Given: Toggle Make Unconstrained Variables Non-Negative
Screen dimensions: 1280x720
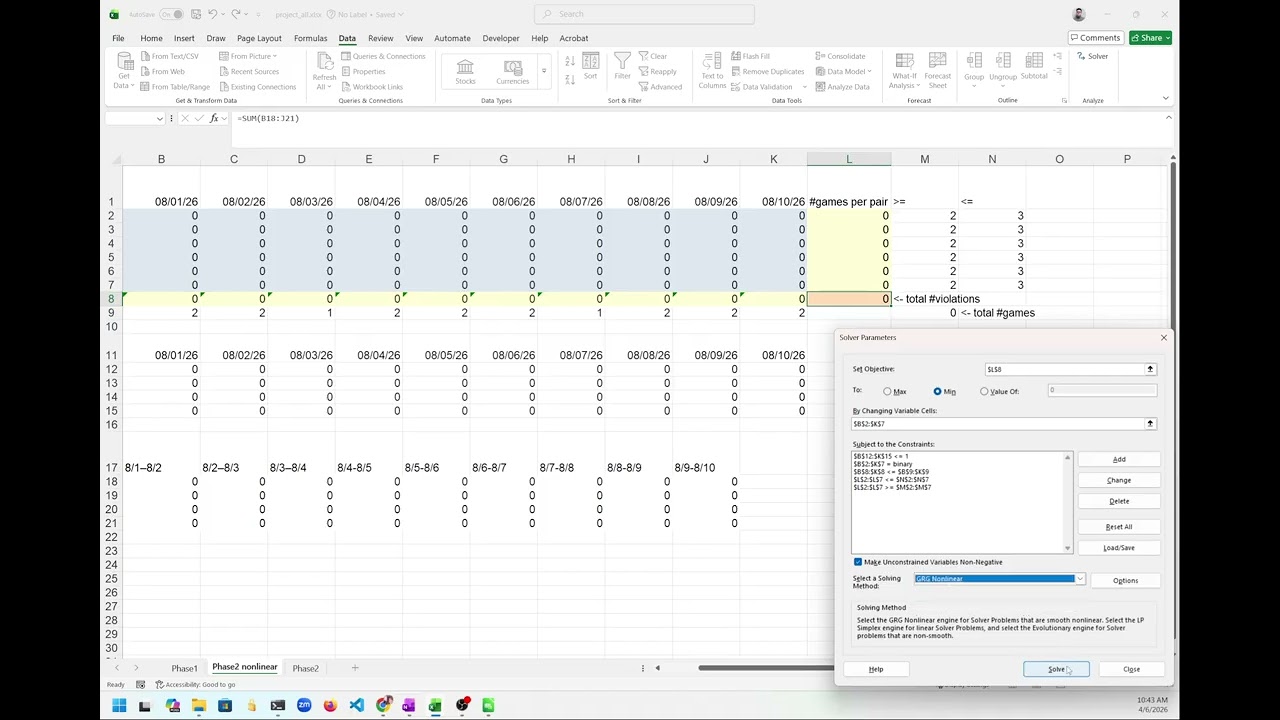Looking at the screenshot, I should (x=857, y=562).
